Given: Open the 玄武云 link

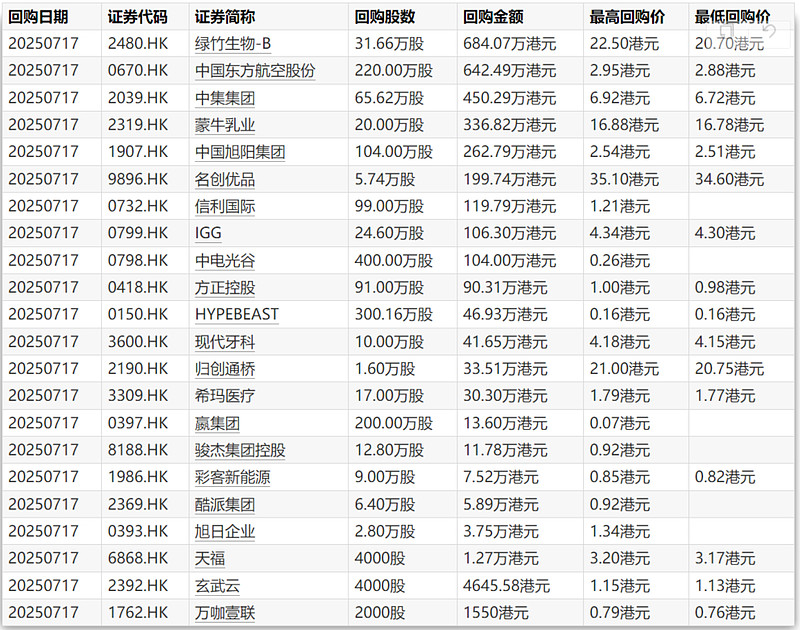Looking at the screenshot, I should [217, 586].
